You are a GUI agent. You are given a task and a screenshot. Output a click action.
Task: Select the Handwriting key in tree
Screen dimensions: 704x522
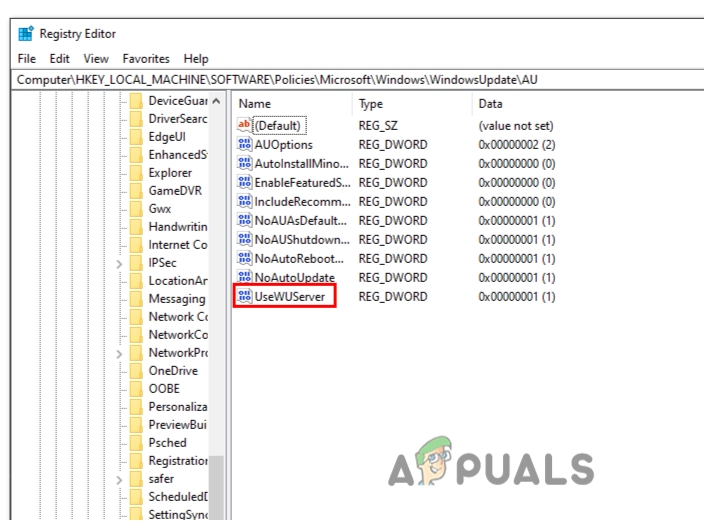[178, 227]
